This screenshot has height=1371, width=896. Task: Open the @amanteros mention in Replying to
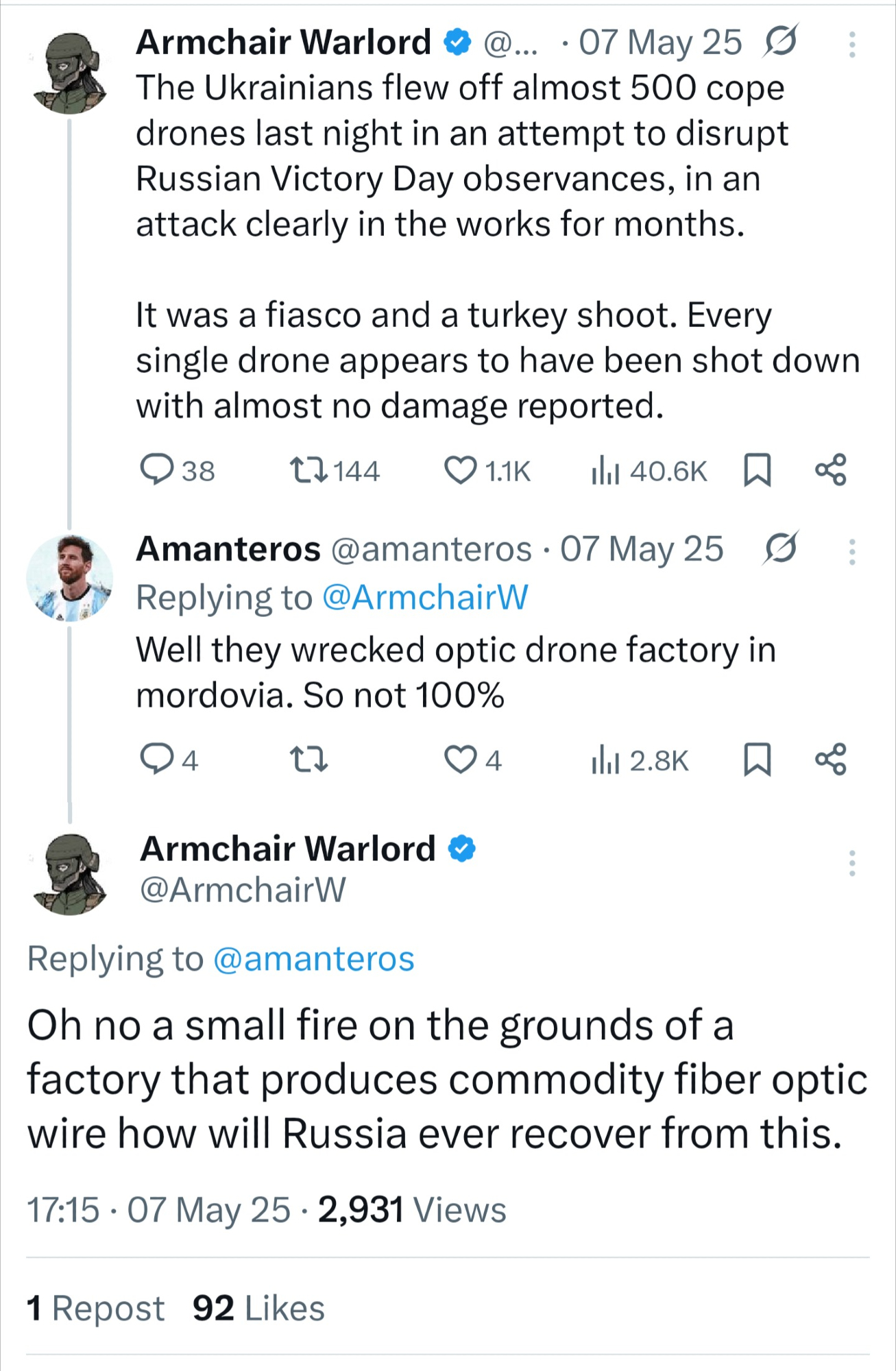pos(314,958)
